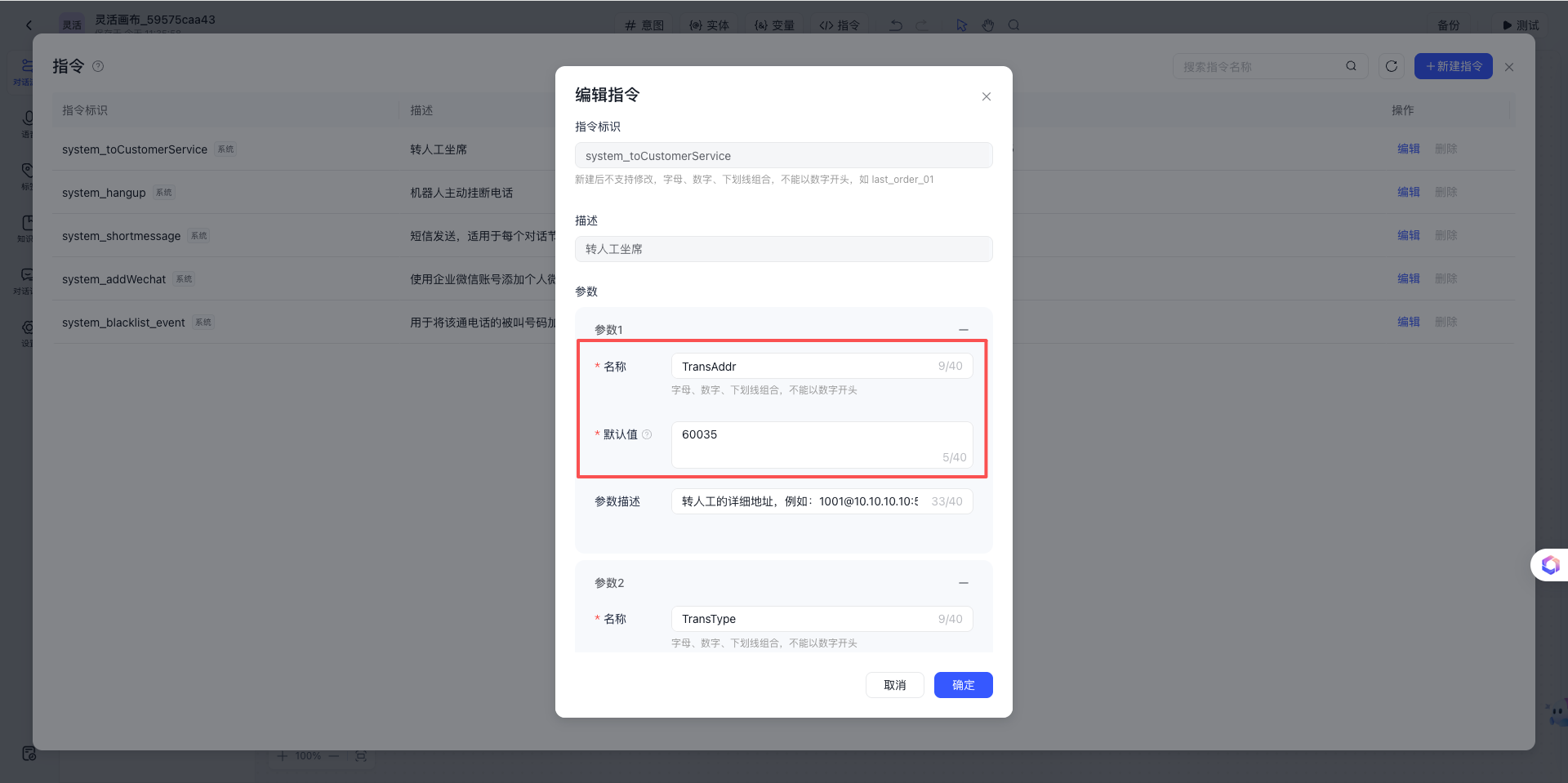Click the 指令标识 field system_toCustomerService
Screen dimensions: 1568x783
point(784,156)
